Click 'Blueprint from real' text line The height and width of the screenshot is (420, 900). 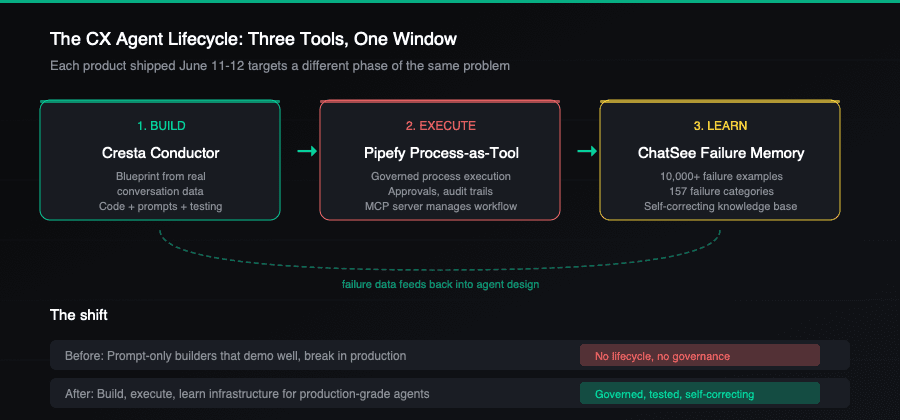point(160,177)
